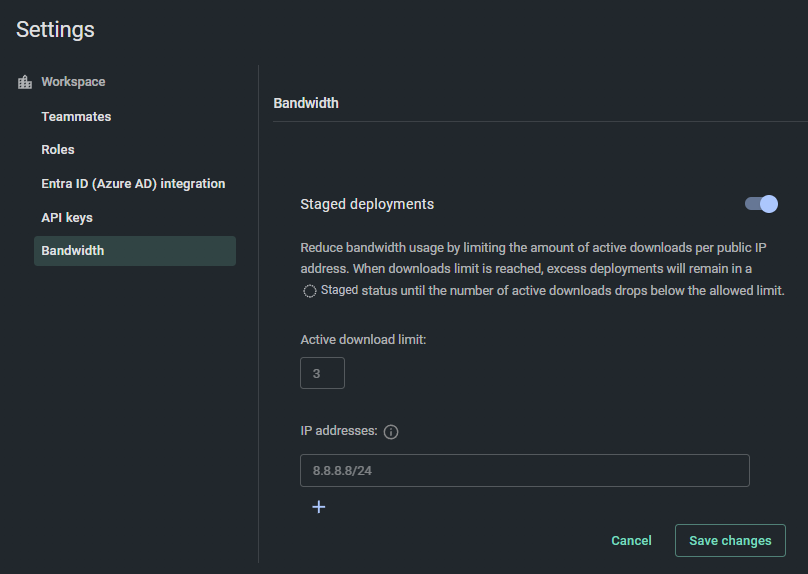Click Save changes button

[730, 541]
